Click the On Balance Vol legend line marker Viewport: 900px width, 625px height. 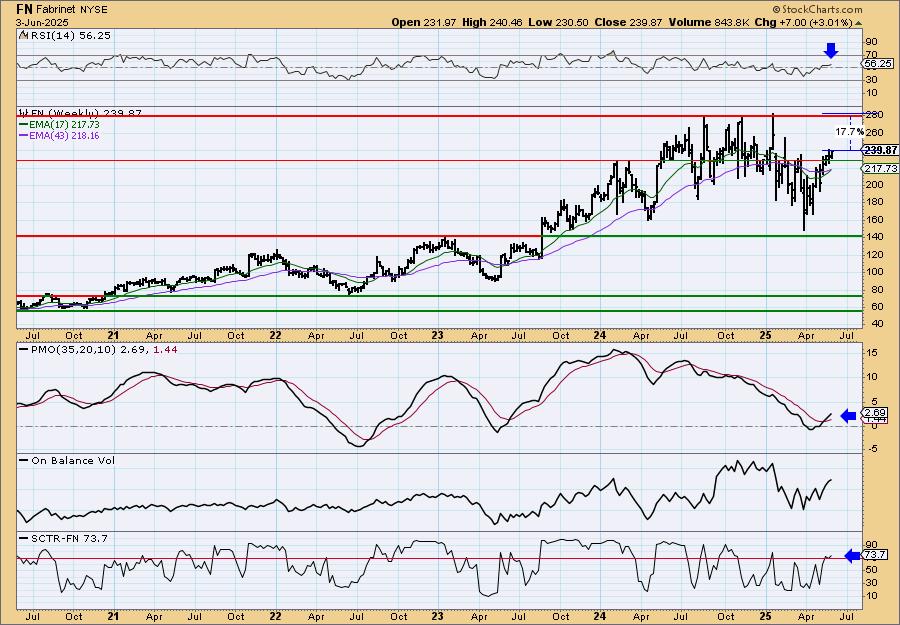(23, 460)
